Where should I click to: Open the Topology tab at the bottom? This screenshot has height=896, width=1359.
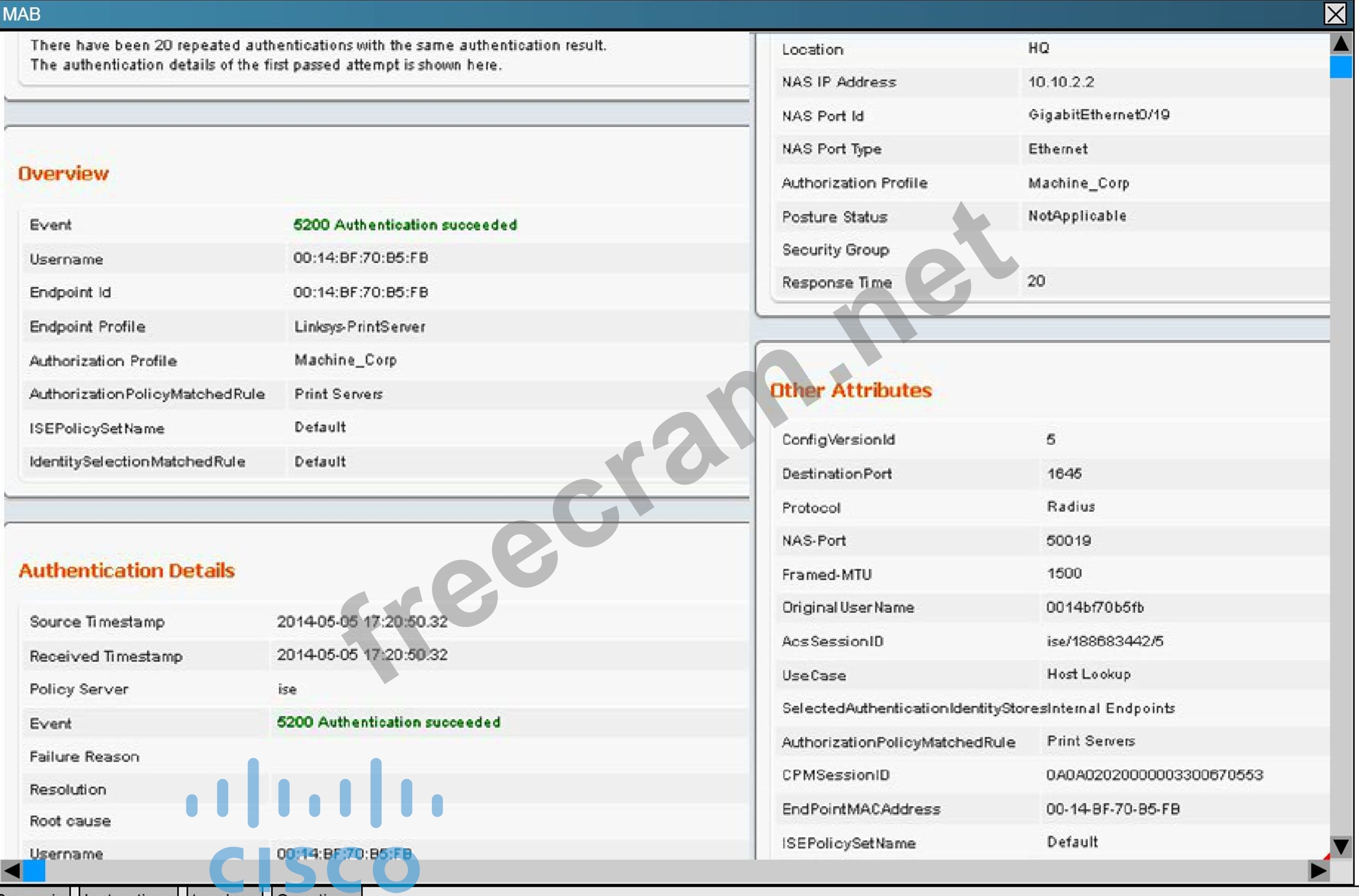coord(225,893)
